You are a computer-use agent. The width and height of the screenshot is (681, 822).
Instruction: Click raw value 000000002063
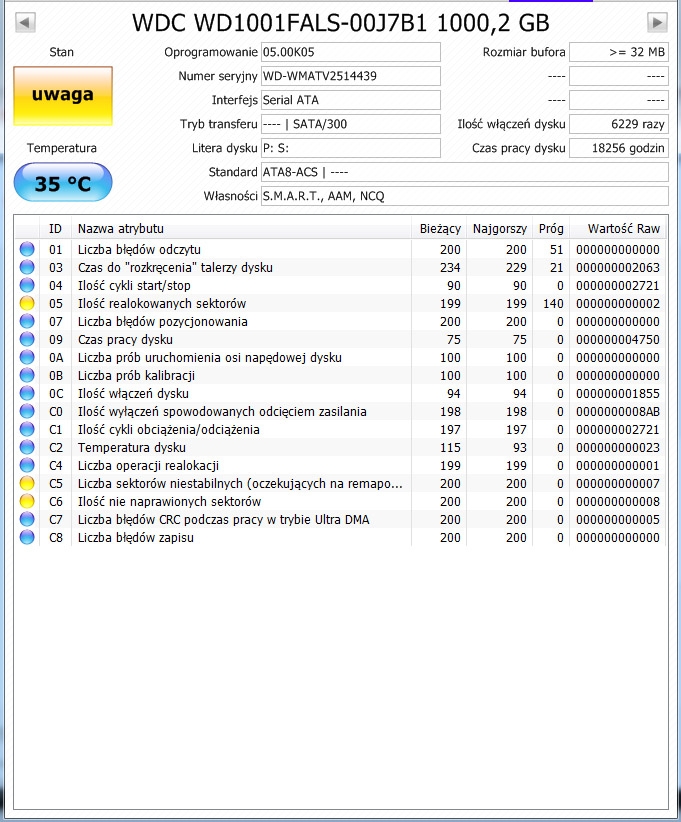click(x=618, y=267)
